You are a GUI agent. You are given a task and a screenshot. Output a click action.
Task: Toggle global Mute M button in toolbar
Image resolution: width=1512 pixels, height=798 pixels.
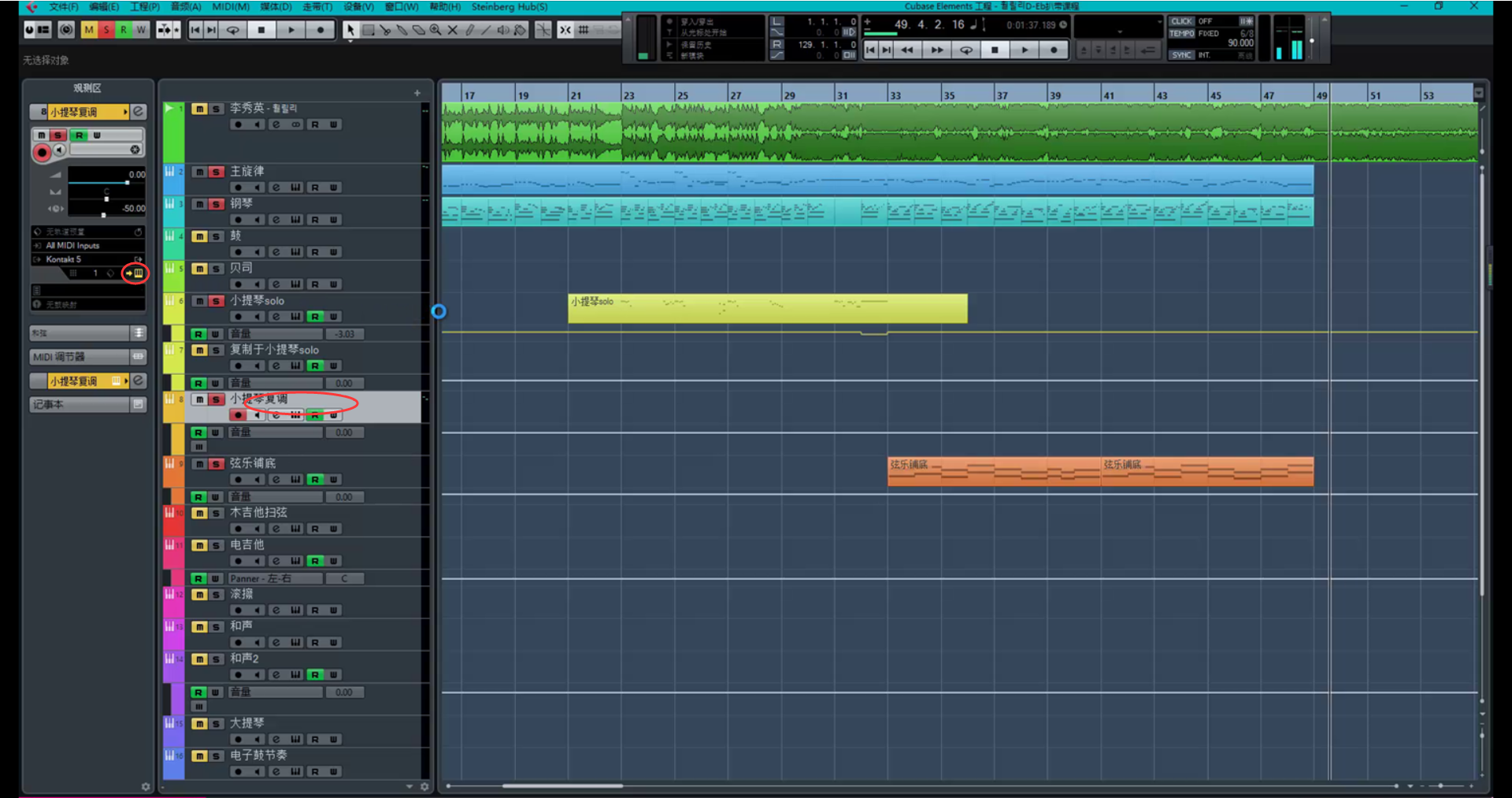pyautogui.click(x=89, y=30)
